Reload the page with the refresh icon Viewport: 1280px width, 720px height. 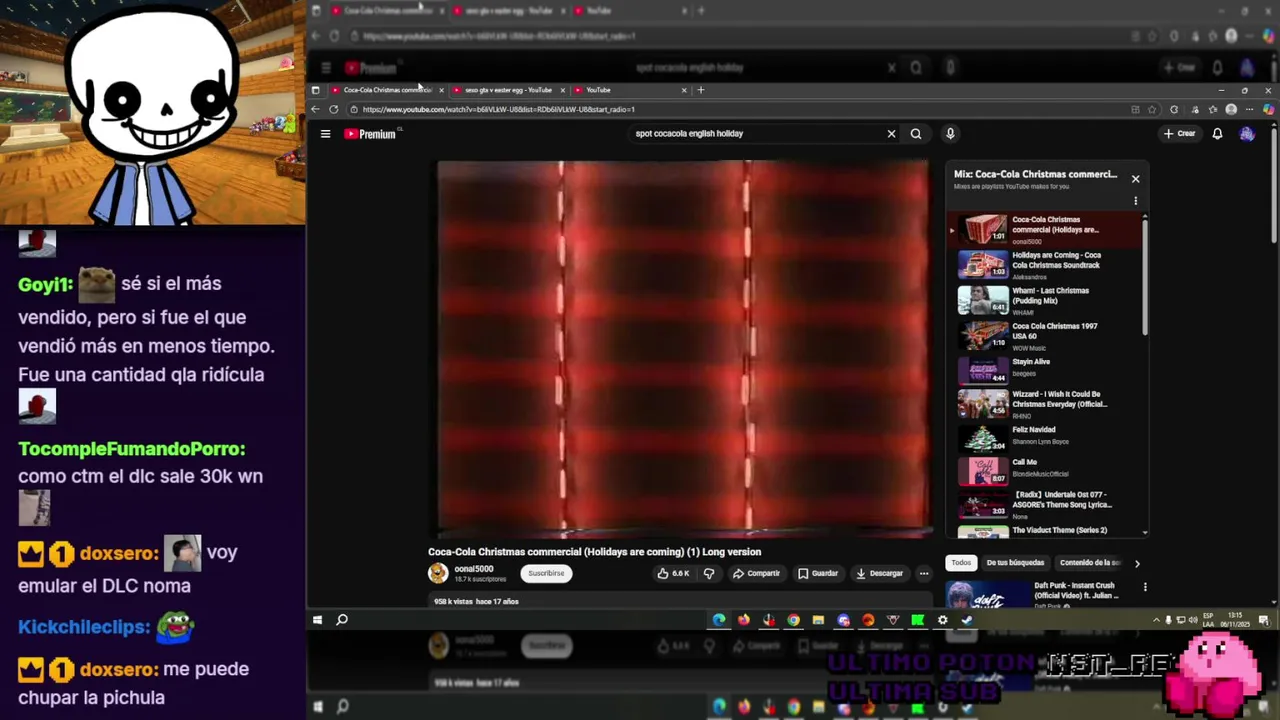333,109
